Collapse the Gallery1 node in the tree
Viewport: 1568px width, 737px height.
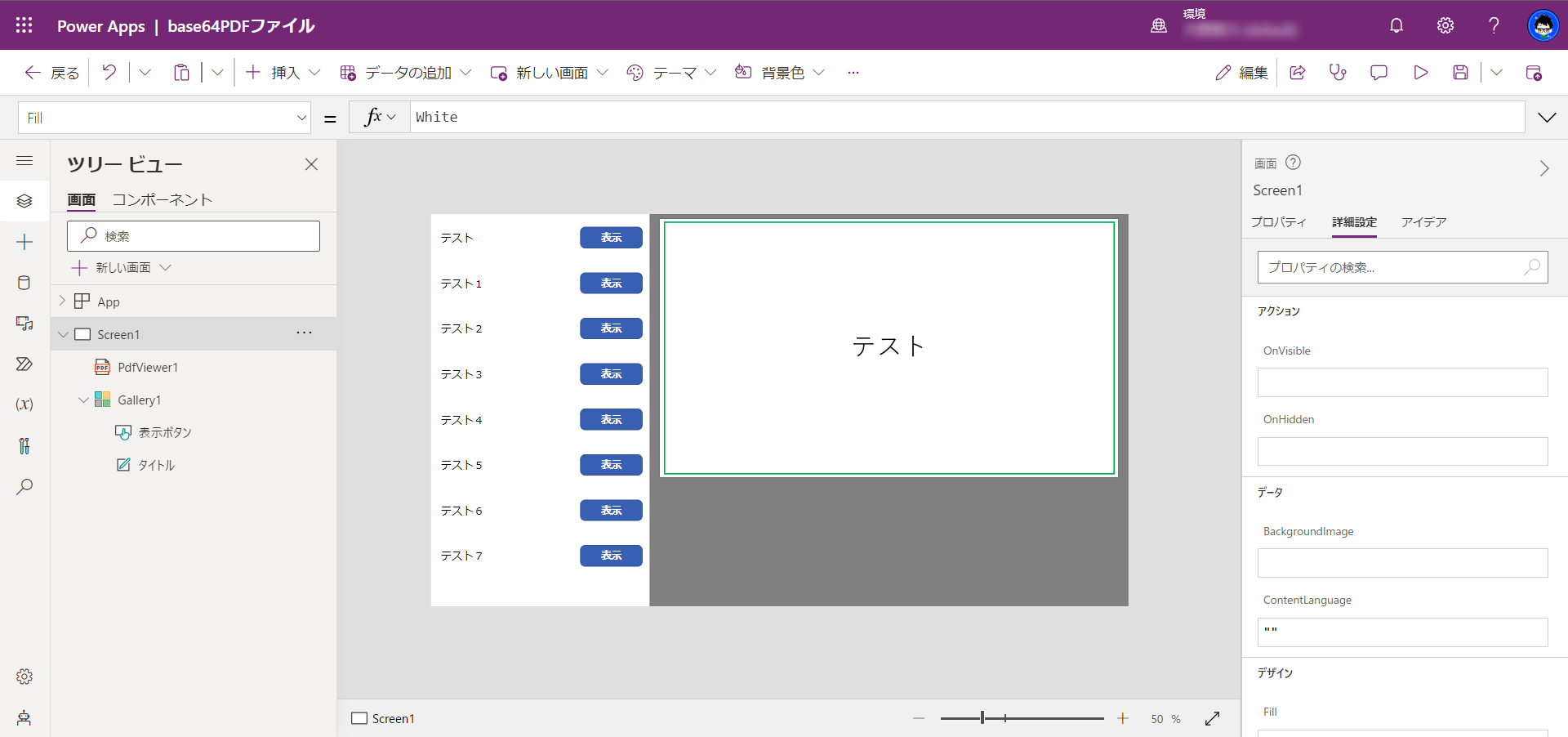82,400
